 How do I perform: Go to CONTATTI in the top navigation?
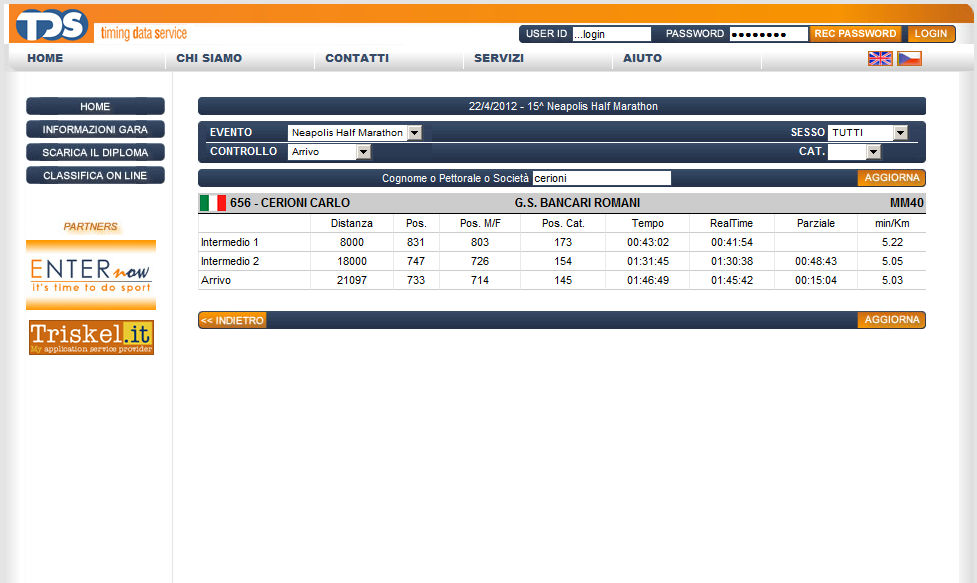(357, 58)
